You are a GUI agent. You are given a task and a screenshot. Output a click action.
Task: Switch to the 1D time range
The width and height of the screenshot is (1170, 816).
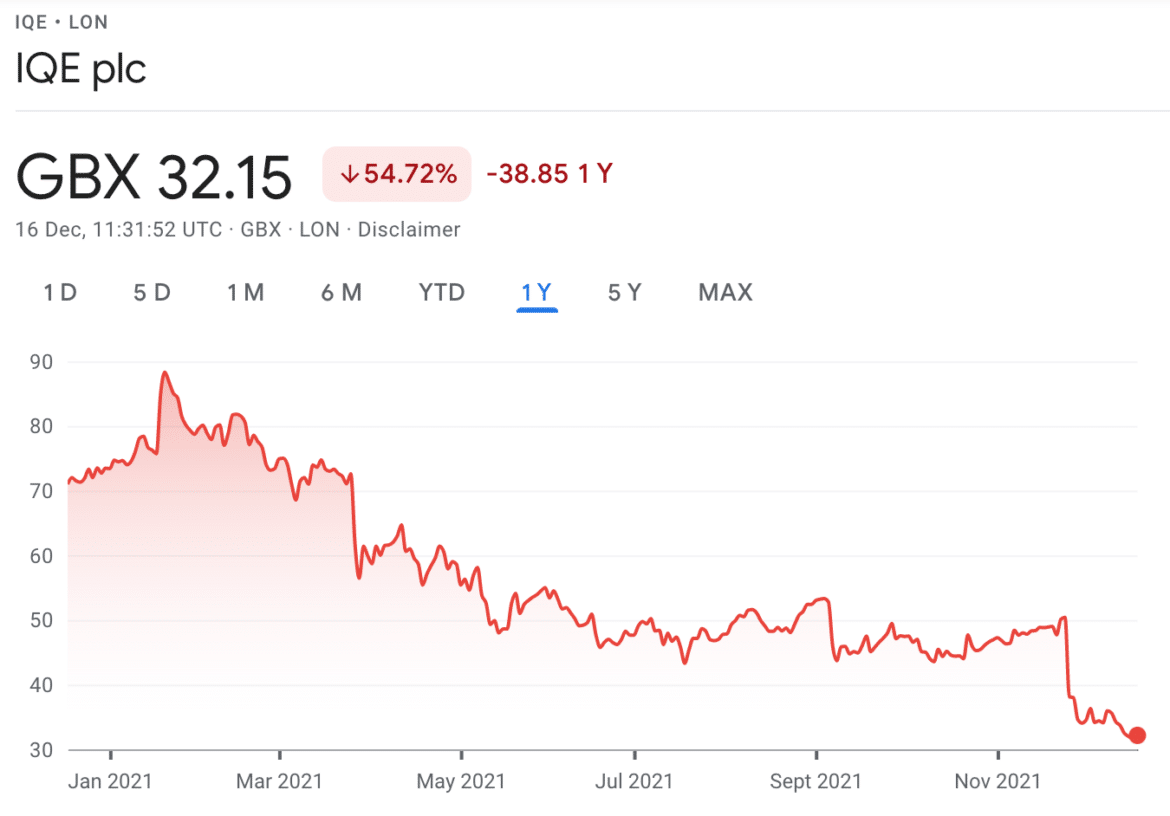click(x=59, y=292)
